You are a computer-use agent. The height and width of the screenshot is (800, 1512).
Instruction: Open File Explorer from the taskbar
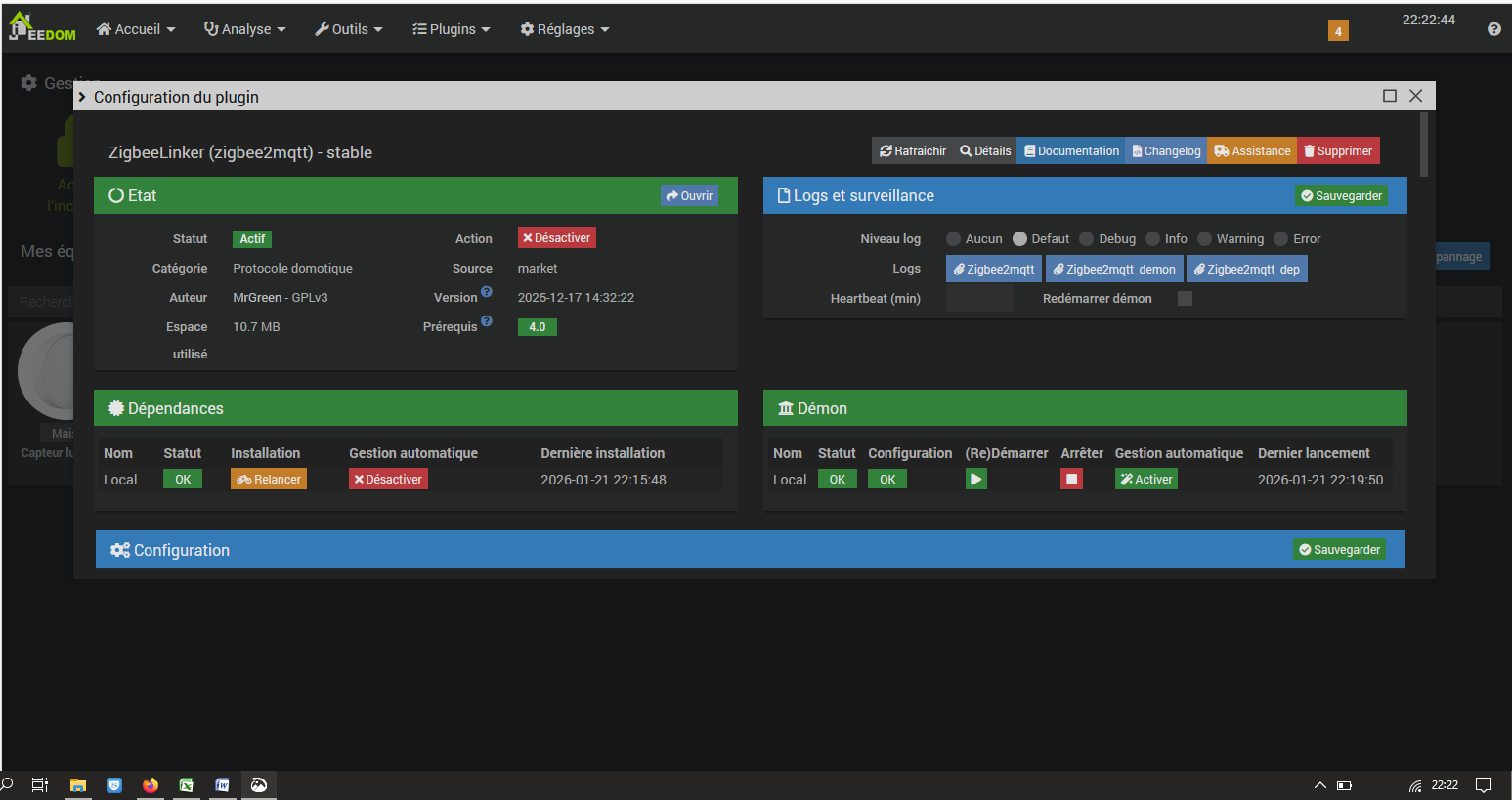point(78,784)
